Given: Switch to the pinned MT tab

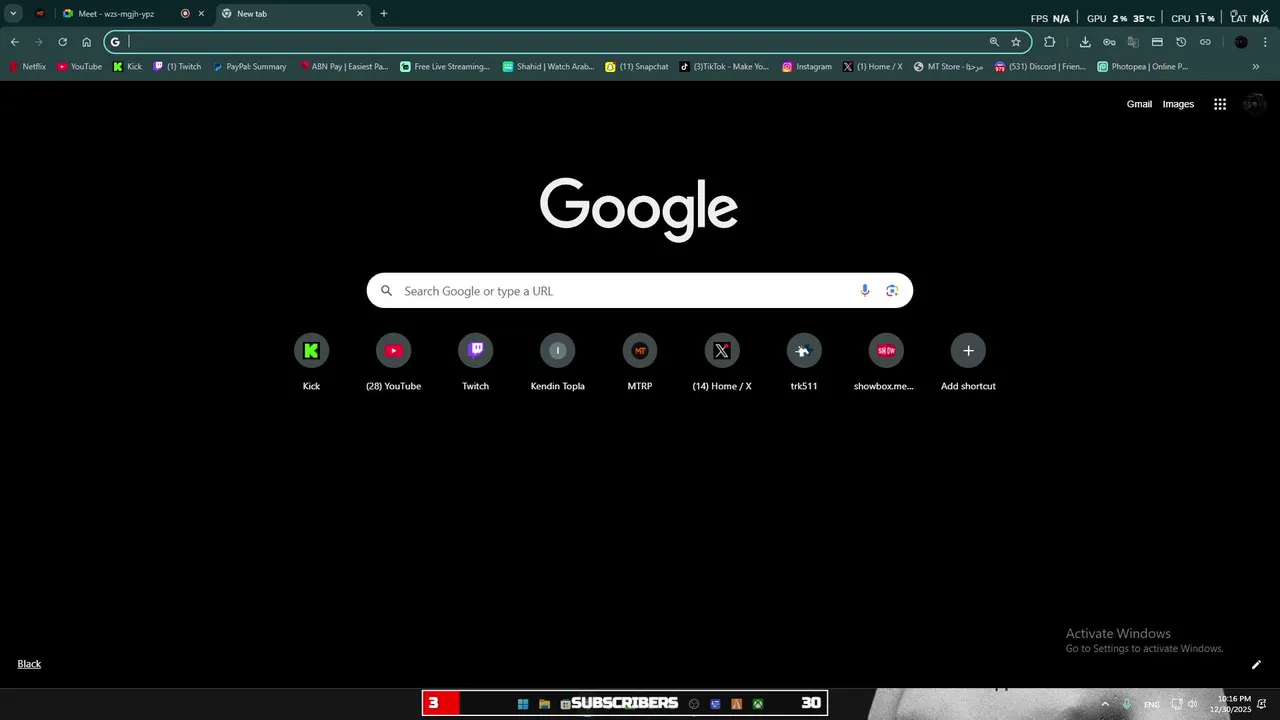Looking at the screenshot, I should 40,14.
